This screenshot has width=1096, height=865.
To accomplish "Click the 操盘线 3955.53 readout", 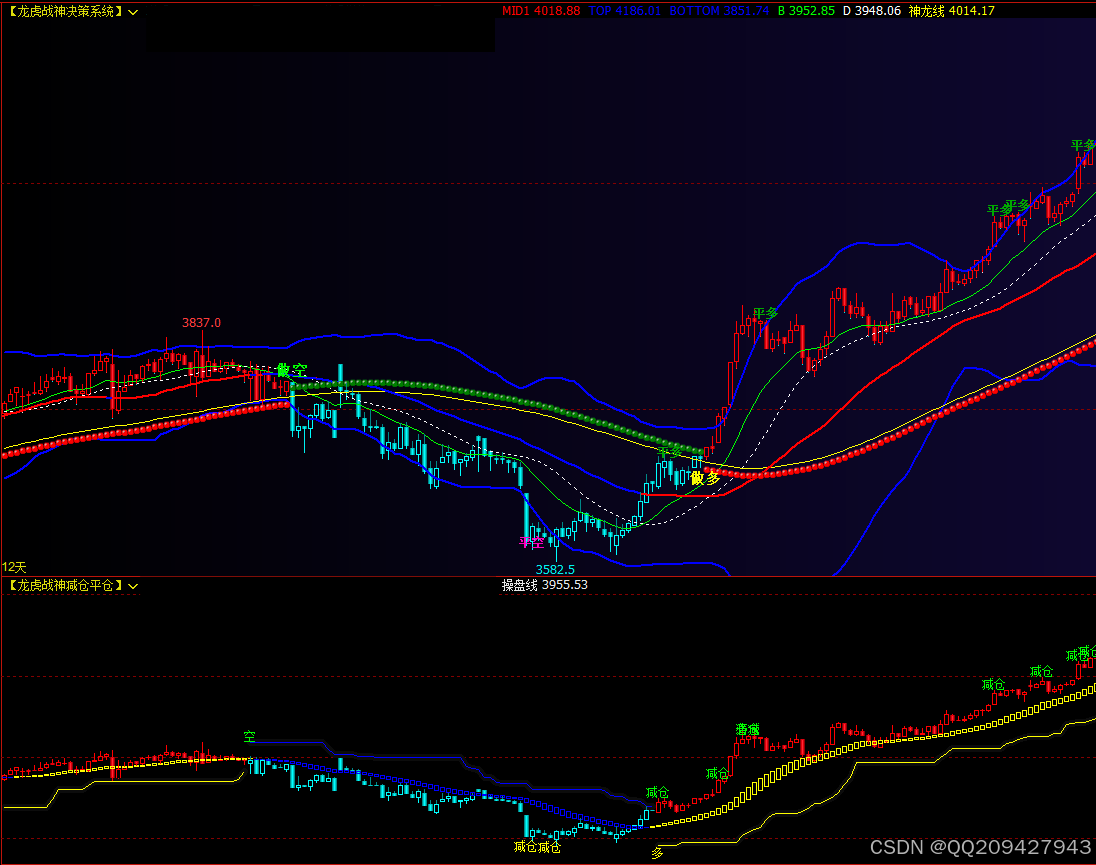I will pyautogui.click(x=545, y=585).
